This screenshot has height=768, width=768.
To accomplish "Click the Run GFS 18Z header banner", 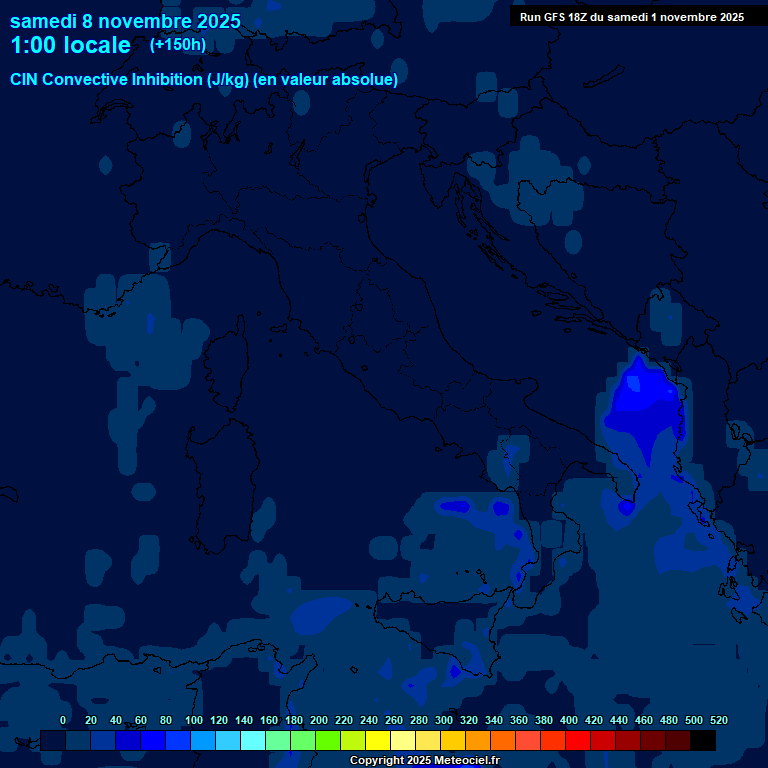I will tap(631, 17).
